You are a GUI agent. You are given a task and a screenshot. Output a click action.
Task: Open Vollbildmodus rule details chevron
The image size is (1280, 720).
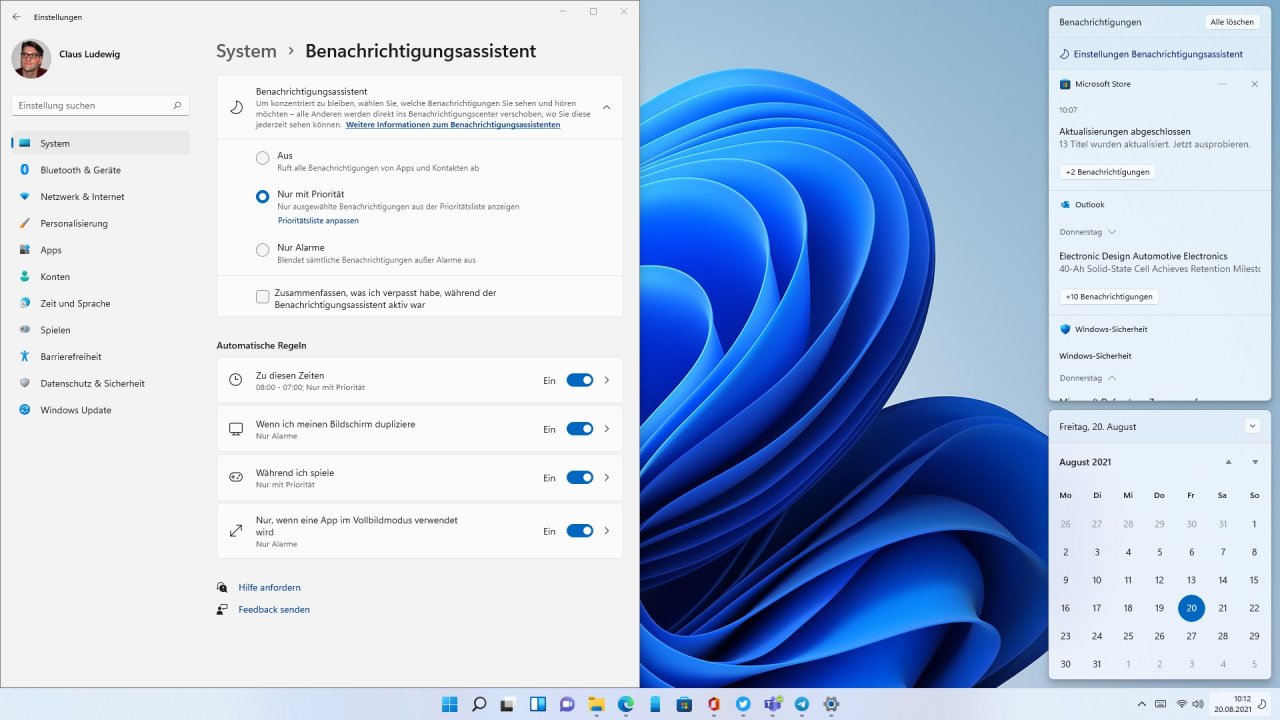click(x=607, y=531)
